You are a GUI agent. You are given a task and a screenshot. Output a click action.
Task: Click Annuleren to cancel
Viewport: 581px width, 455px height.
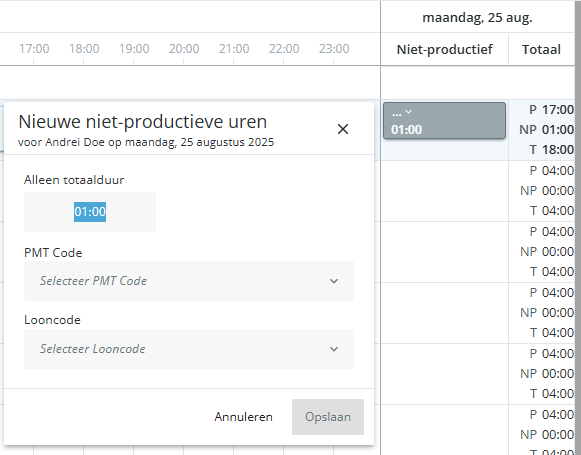[x=243, y=417]
